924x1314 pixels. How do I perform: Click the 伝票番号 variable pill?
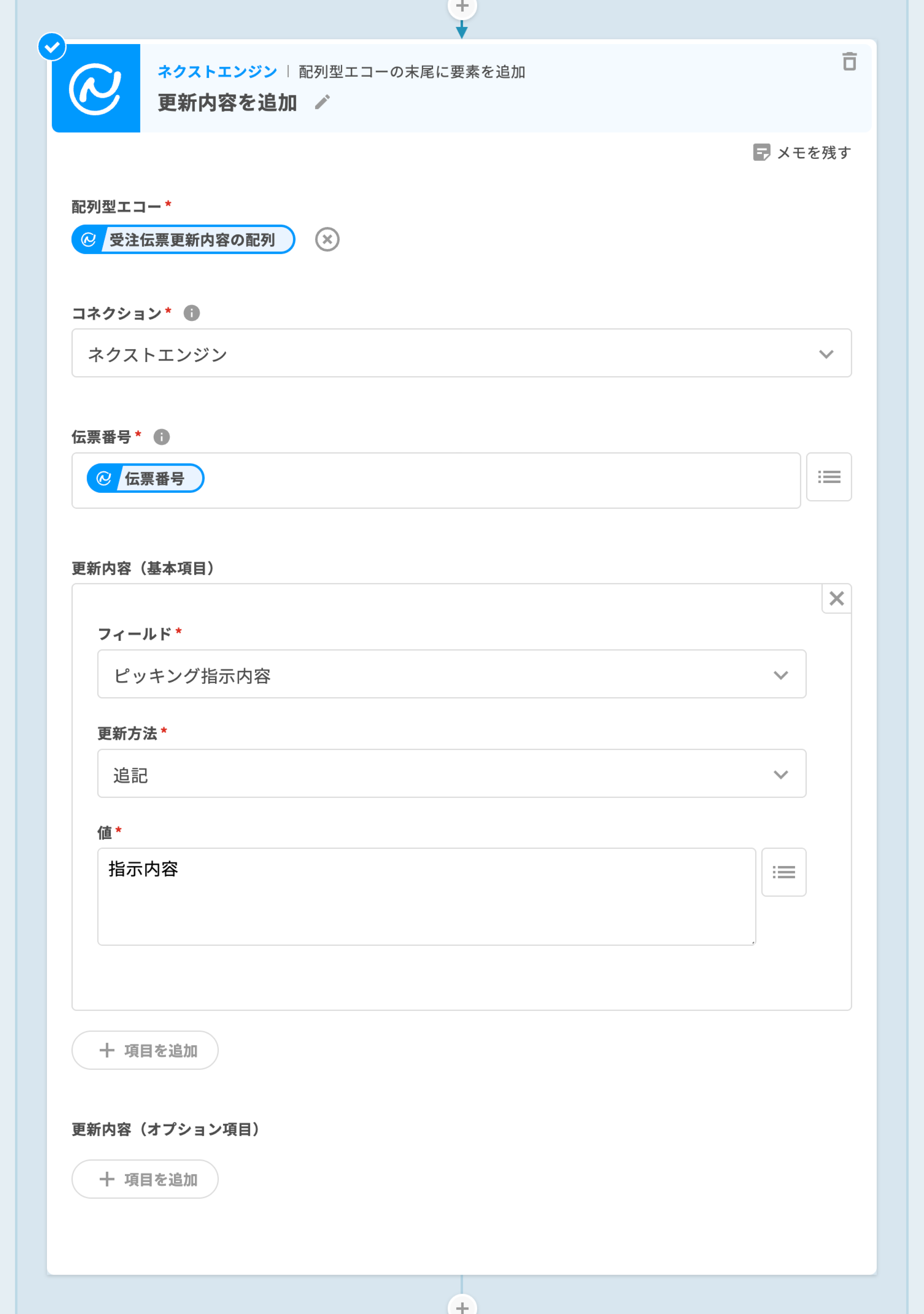145,478
